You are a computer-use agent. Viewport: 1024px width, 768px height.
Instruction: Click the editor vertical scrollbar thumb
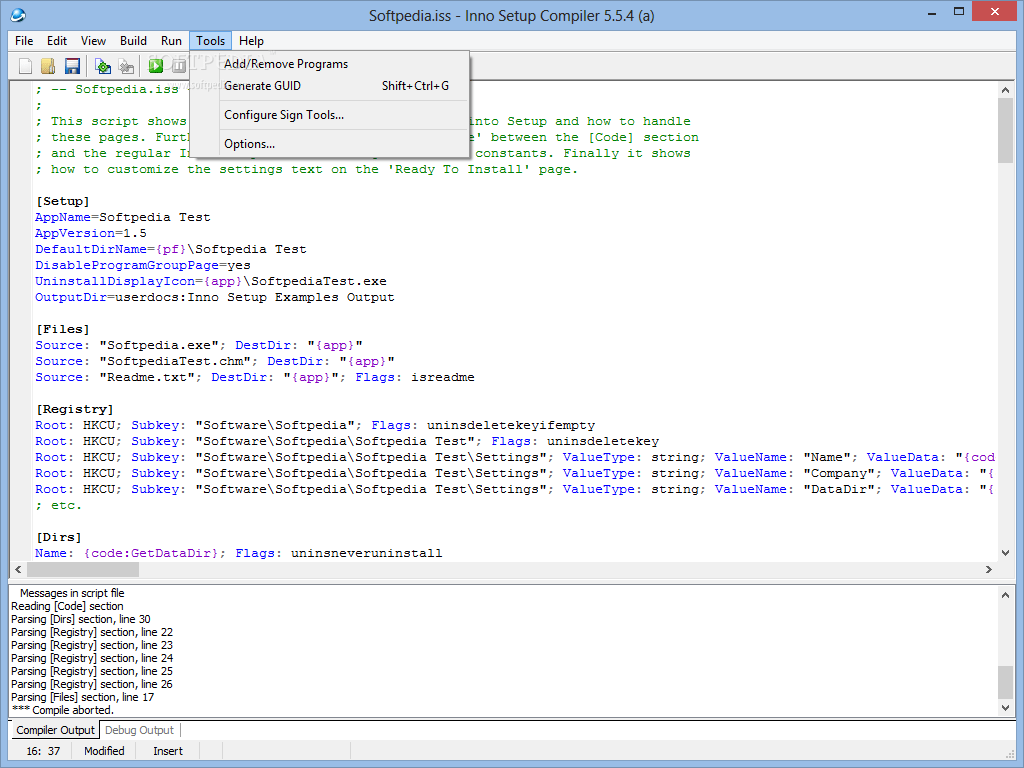point(1005,130)
